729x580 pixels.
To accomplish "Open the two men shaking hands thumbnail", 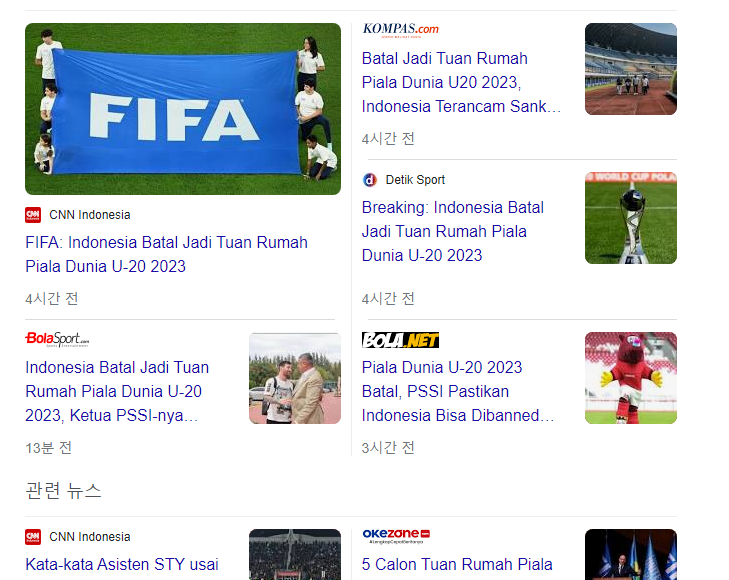I will click(x=294, y=378).
